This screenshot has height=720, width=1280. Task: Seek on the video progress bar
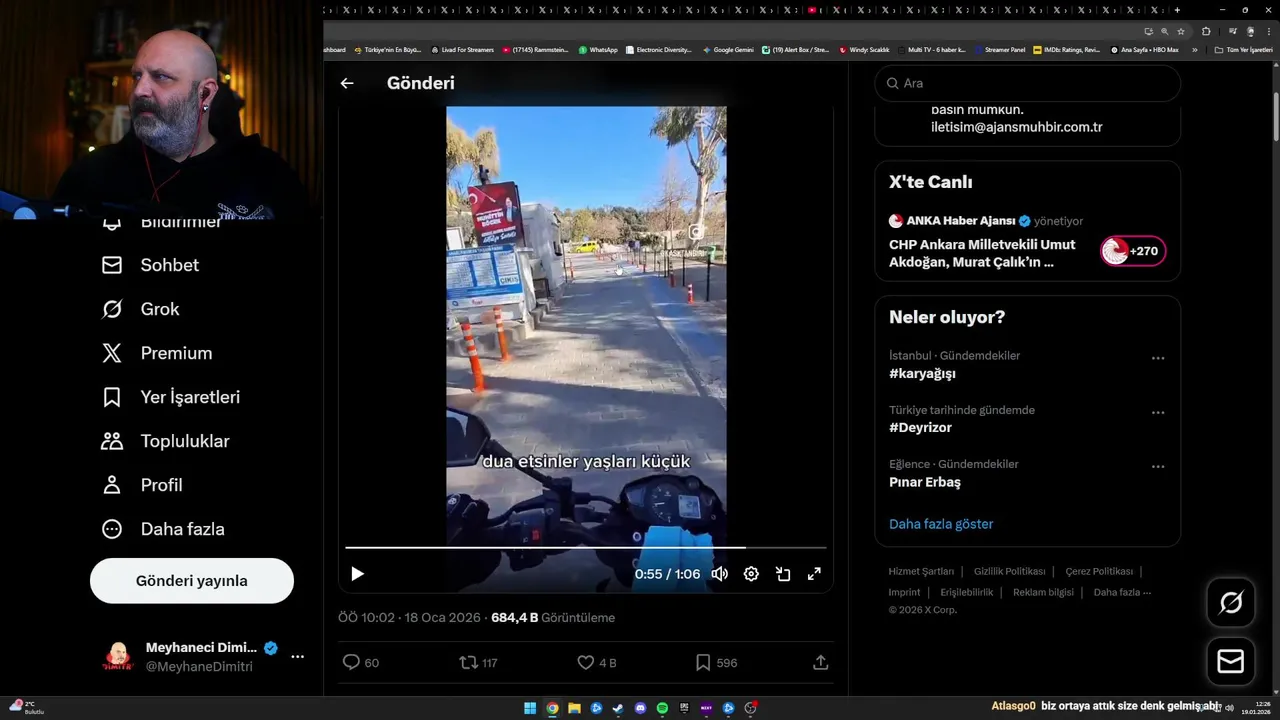pyautogui.click(x=586, y=547)
